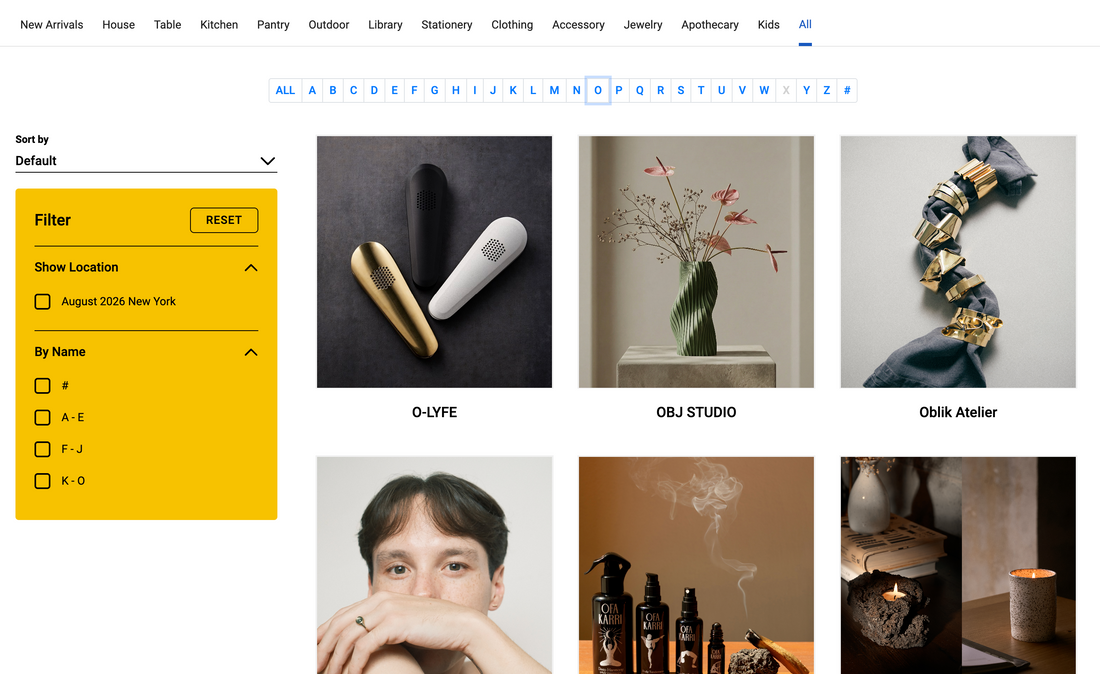The image size is (1100, 674).
Task: Filter brands by letter S
Action: click(x=680, y=90)
